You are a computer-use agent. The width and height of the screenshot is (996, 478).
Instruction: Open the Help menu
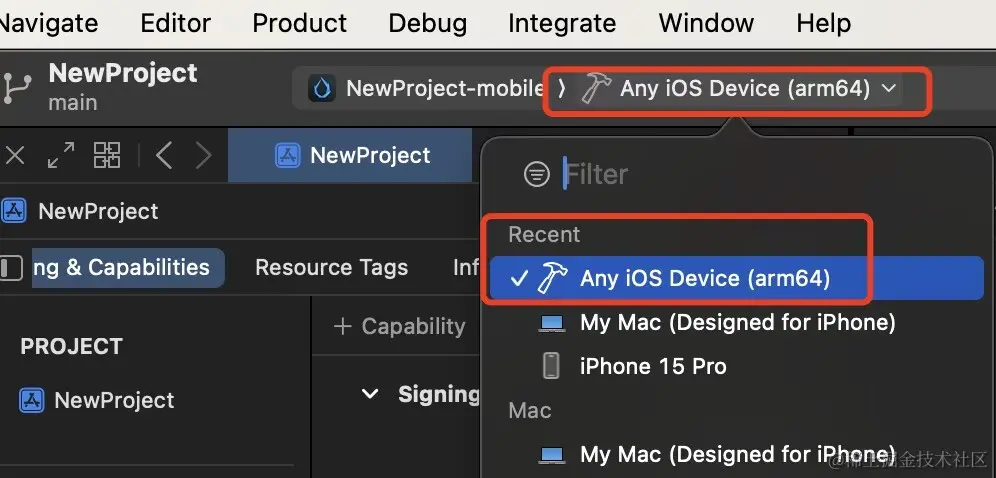pos(823,24)
